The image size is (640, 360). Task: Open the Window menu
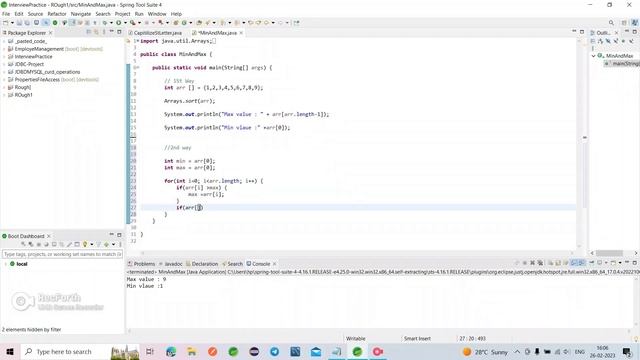[157, 14]
